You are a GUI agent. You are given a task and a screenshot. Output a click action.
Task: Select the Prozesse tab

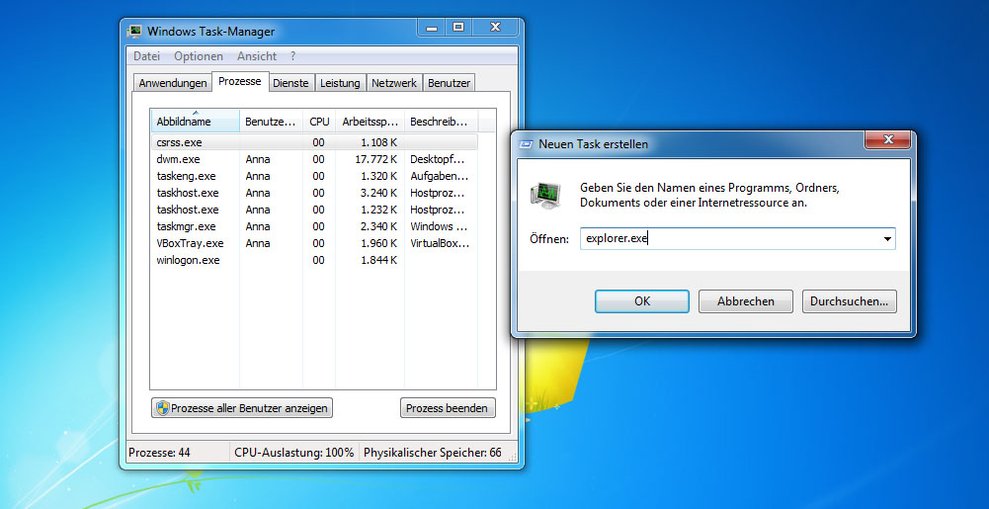[240, 81]
